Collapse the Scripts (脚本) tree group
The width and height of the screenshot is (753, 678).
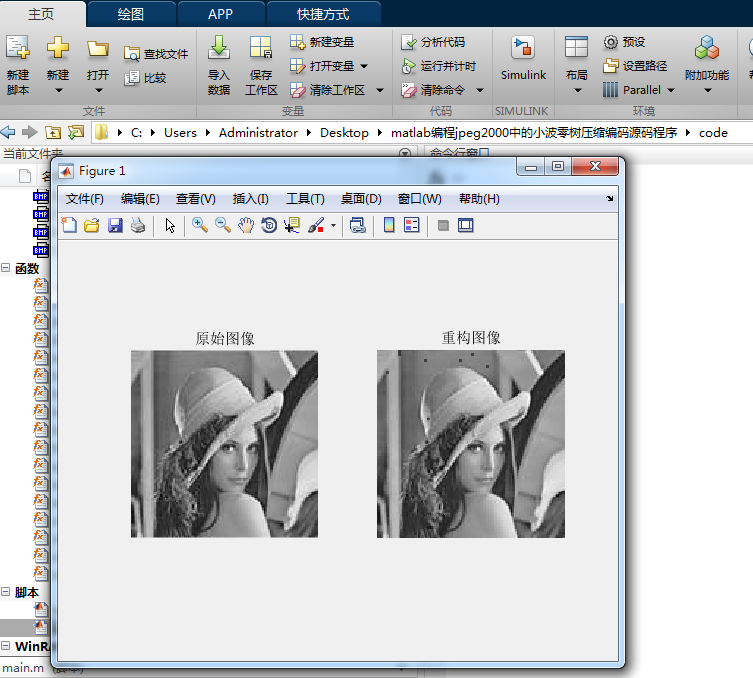pos(5,592)
